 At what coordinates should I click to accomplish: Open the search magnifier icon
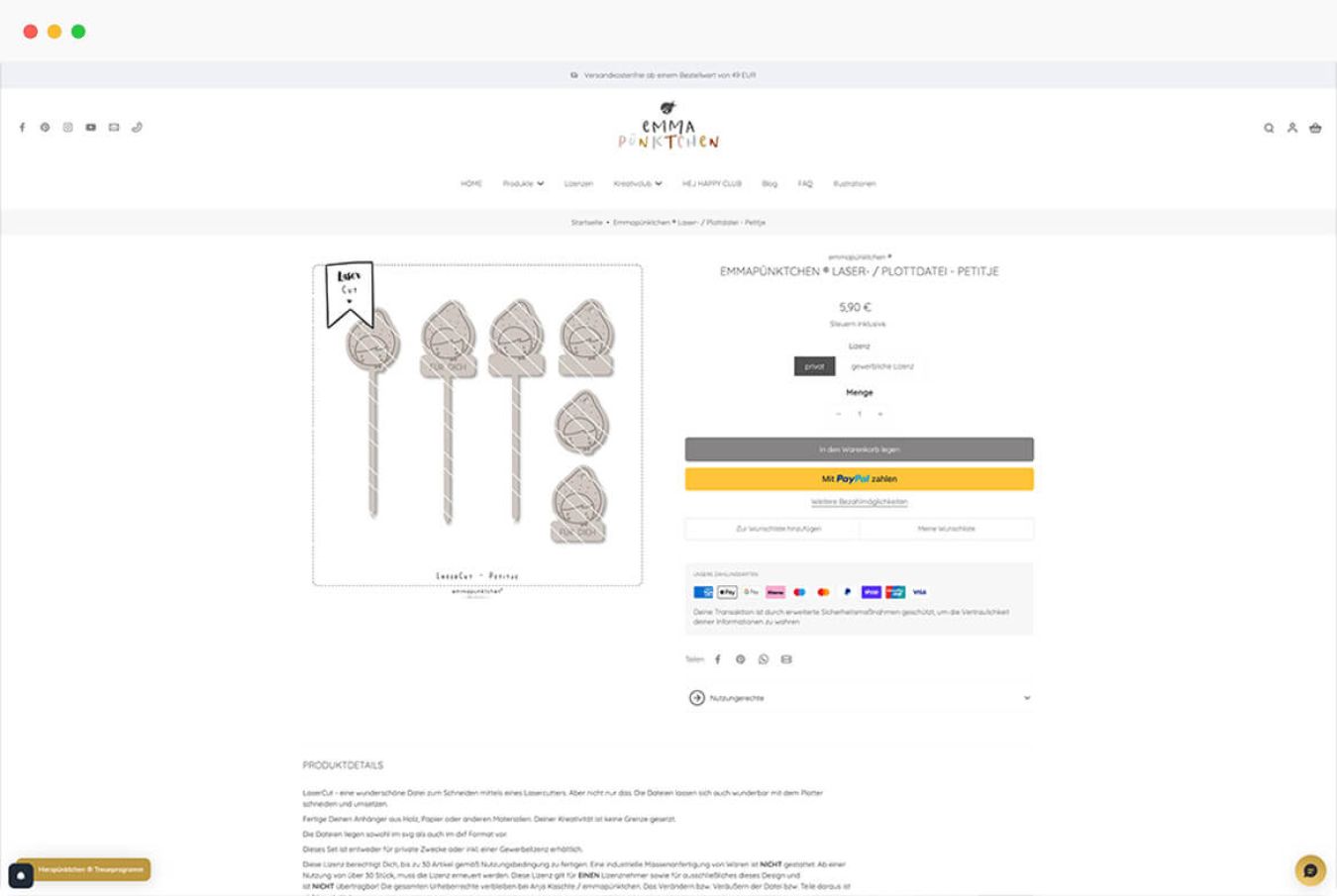[x=1269, y=128]
